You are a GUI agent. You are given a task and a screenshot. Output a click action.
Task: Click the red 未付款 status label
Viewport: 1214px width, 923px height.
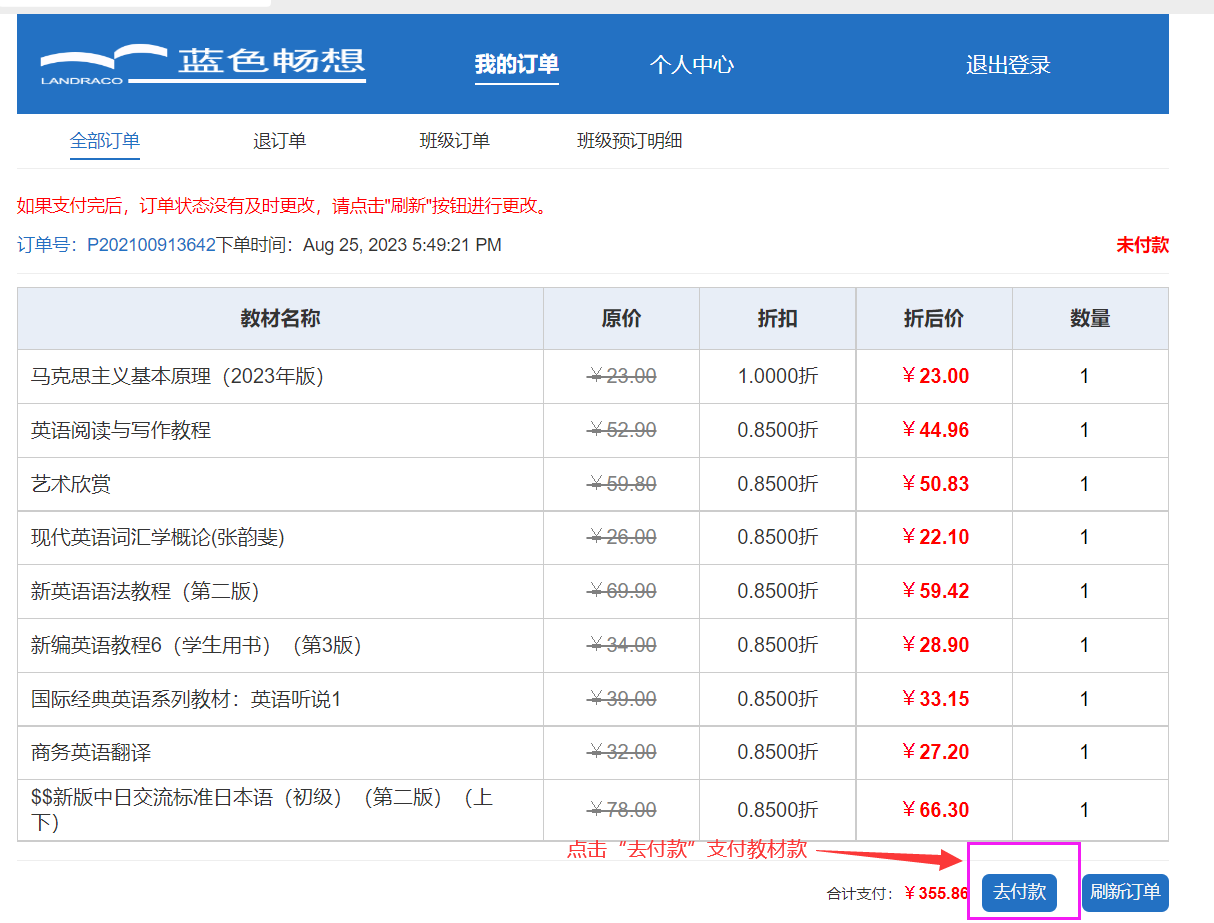1142,245
